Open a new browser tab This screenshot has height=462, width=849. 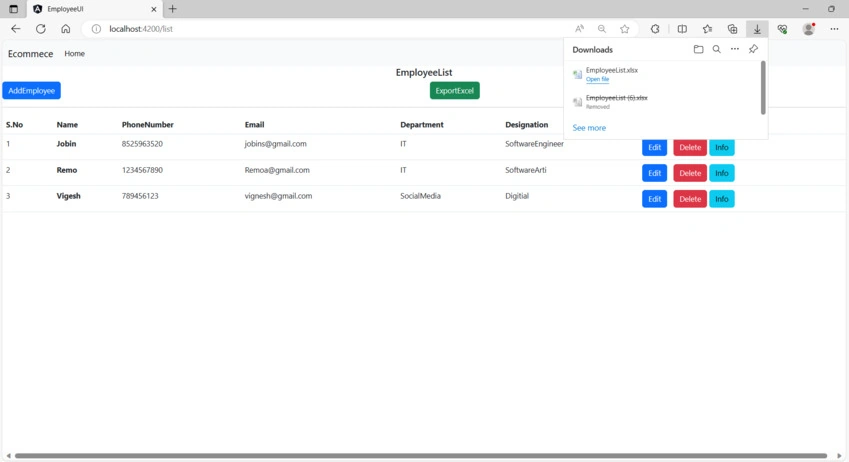point(172,9)
